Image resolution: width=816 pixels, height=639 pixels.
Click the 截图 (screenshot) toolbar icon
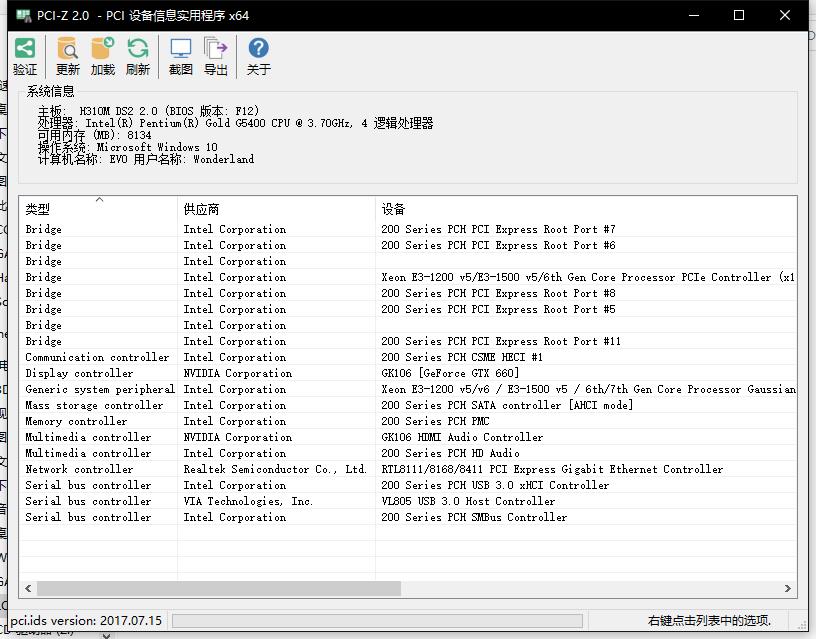tap(180, 54)
